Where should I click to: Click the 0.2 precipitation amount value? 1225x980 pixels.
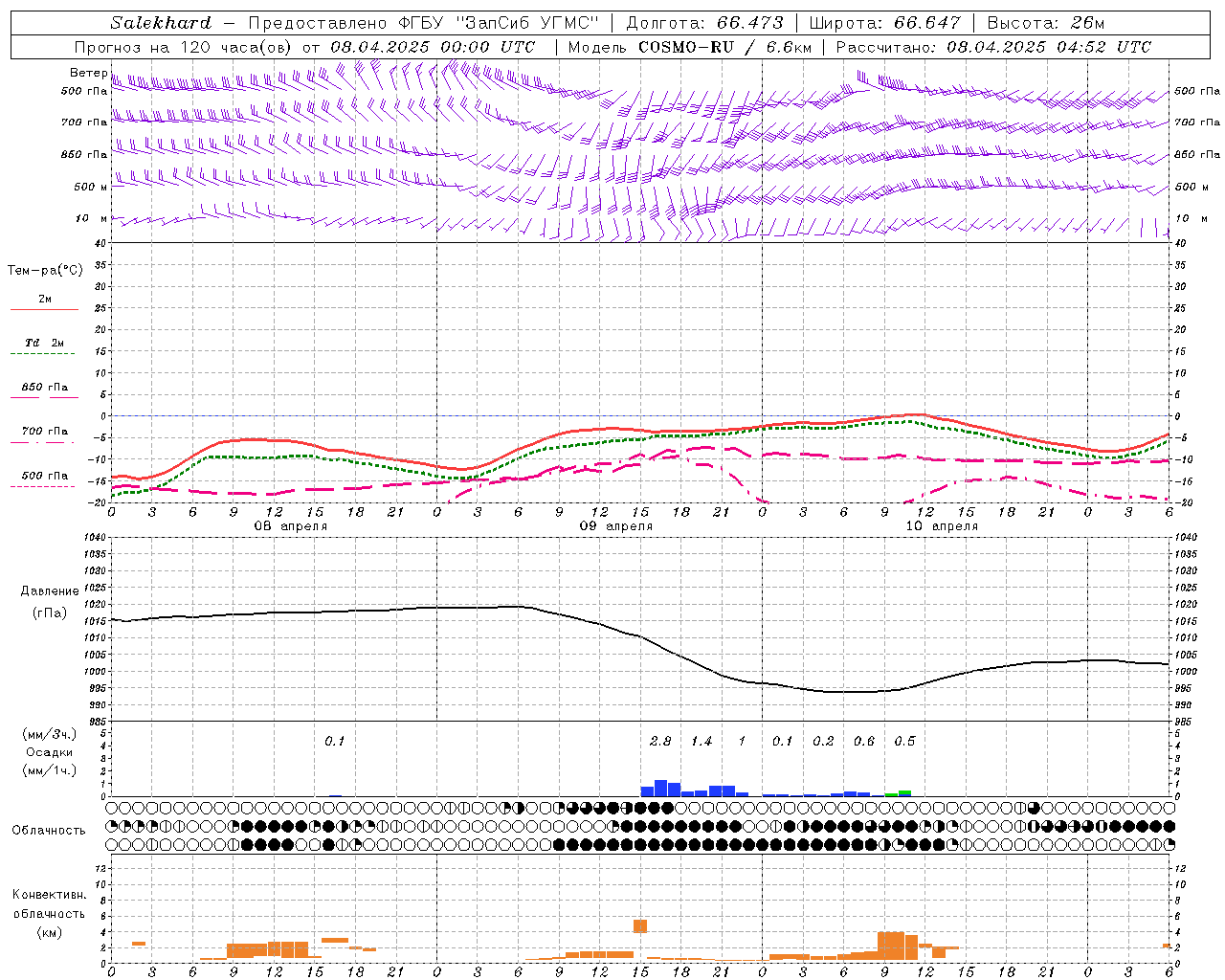click(x=823, y=742)
